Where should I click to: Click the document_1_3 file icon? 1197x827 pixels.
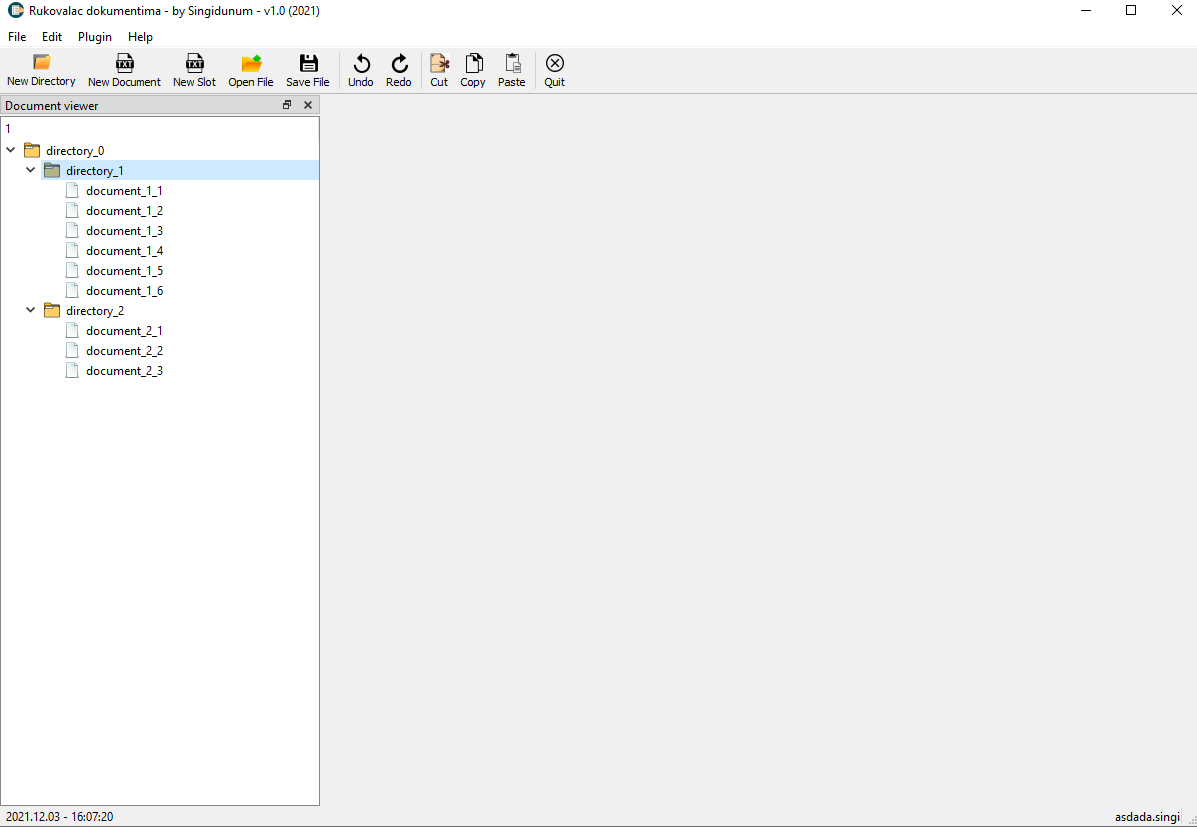(x=72, y=231)
